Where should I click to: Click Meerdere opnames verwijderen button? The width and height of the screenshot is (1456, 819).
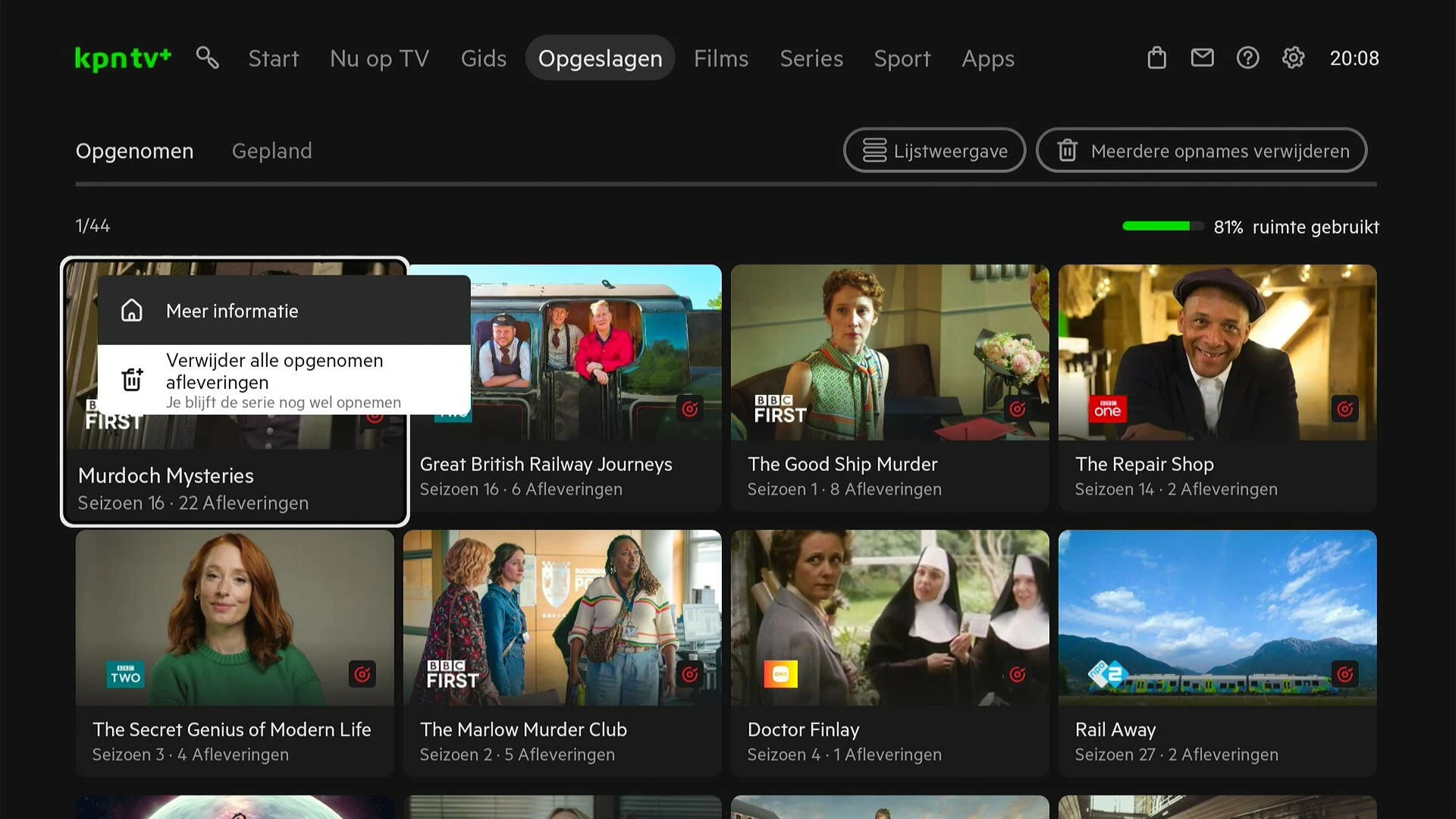pos(1201,151)
